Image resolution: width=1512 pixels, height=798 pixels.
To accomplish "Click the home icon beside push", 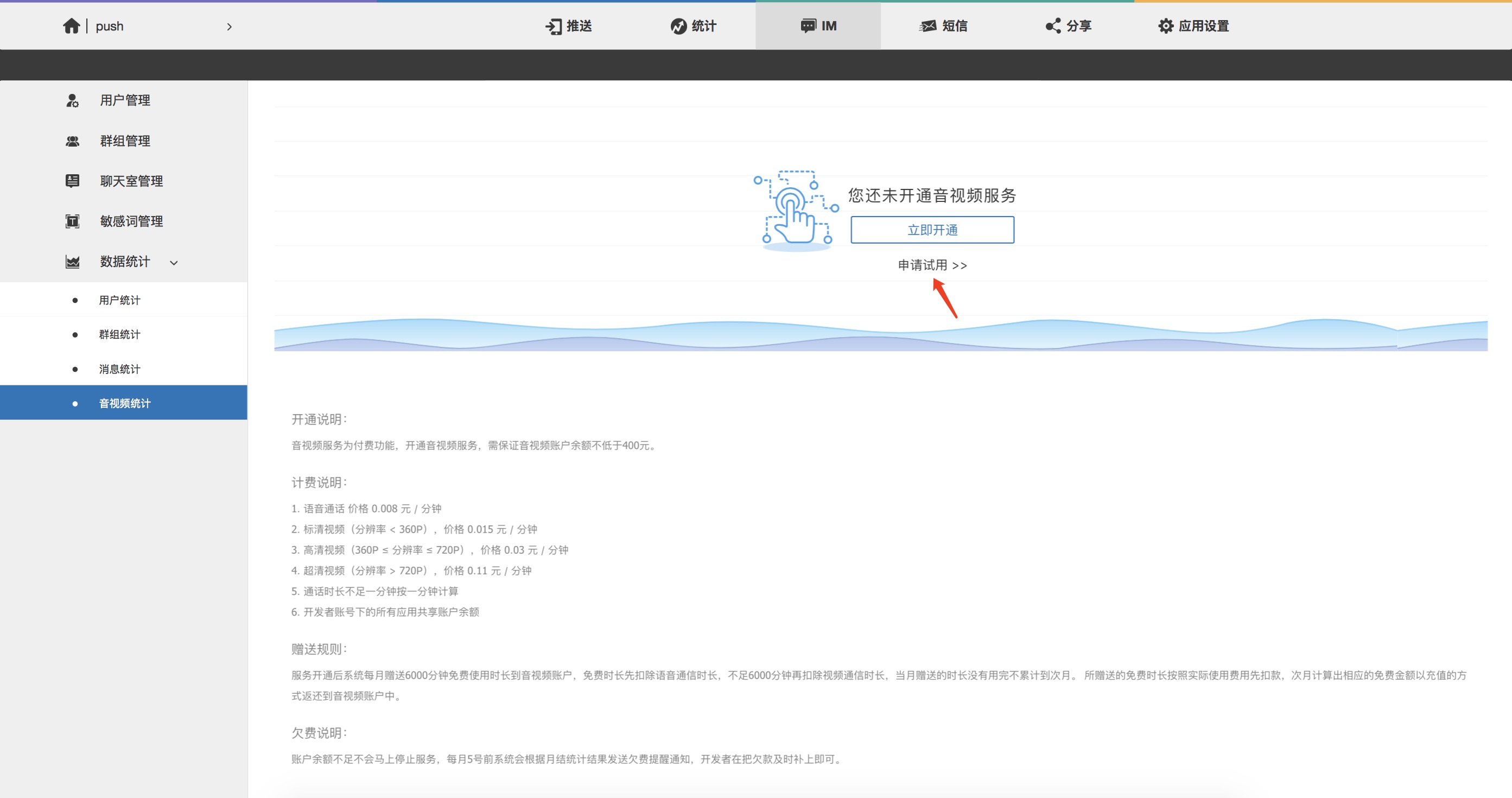I will (71, 26).
